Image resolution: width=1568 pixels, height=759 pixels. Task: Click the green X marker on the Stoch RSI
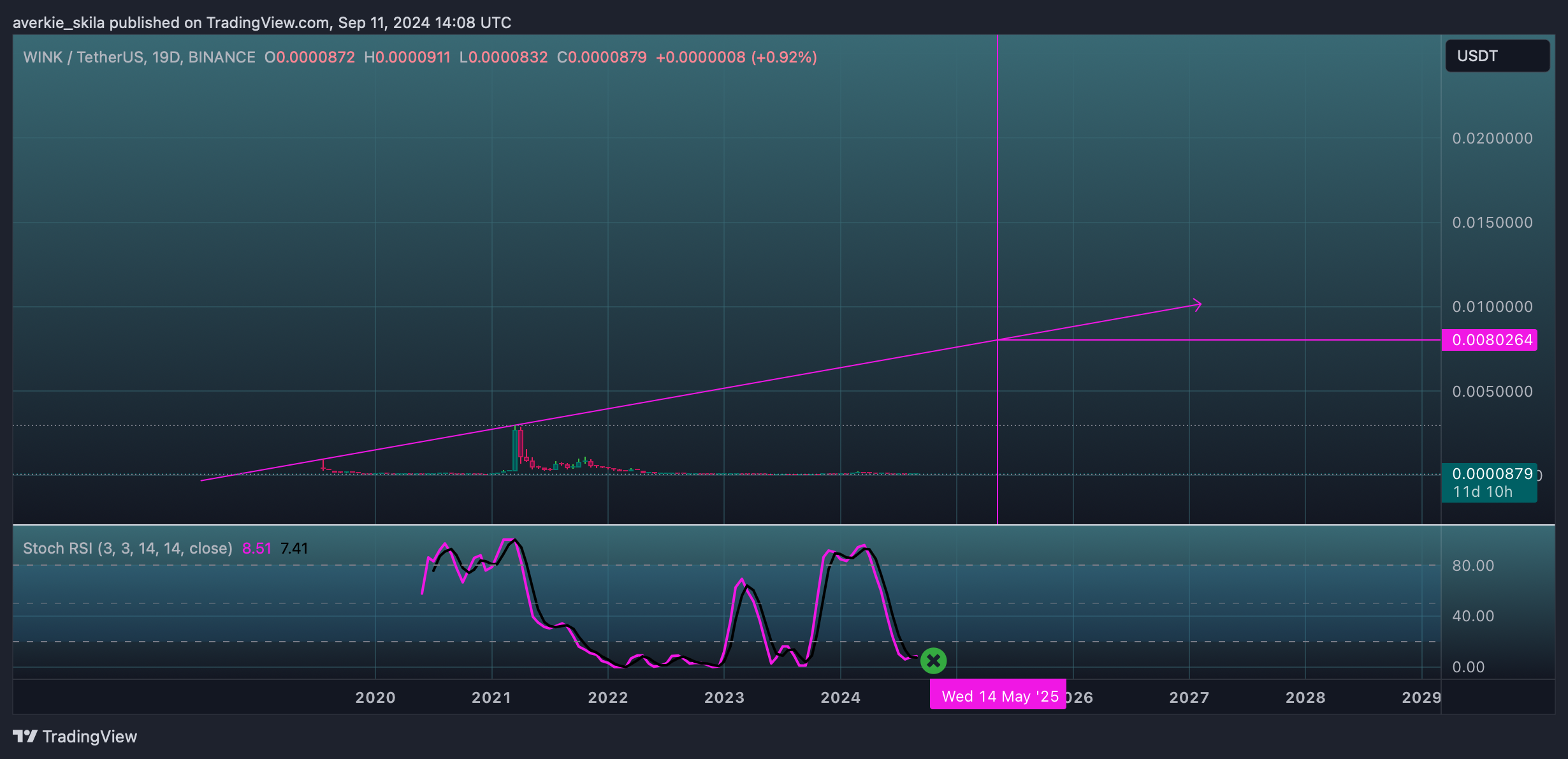point(933,661)
